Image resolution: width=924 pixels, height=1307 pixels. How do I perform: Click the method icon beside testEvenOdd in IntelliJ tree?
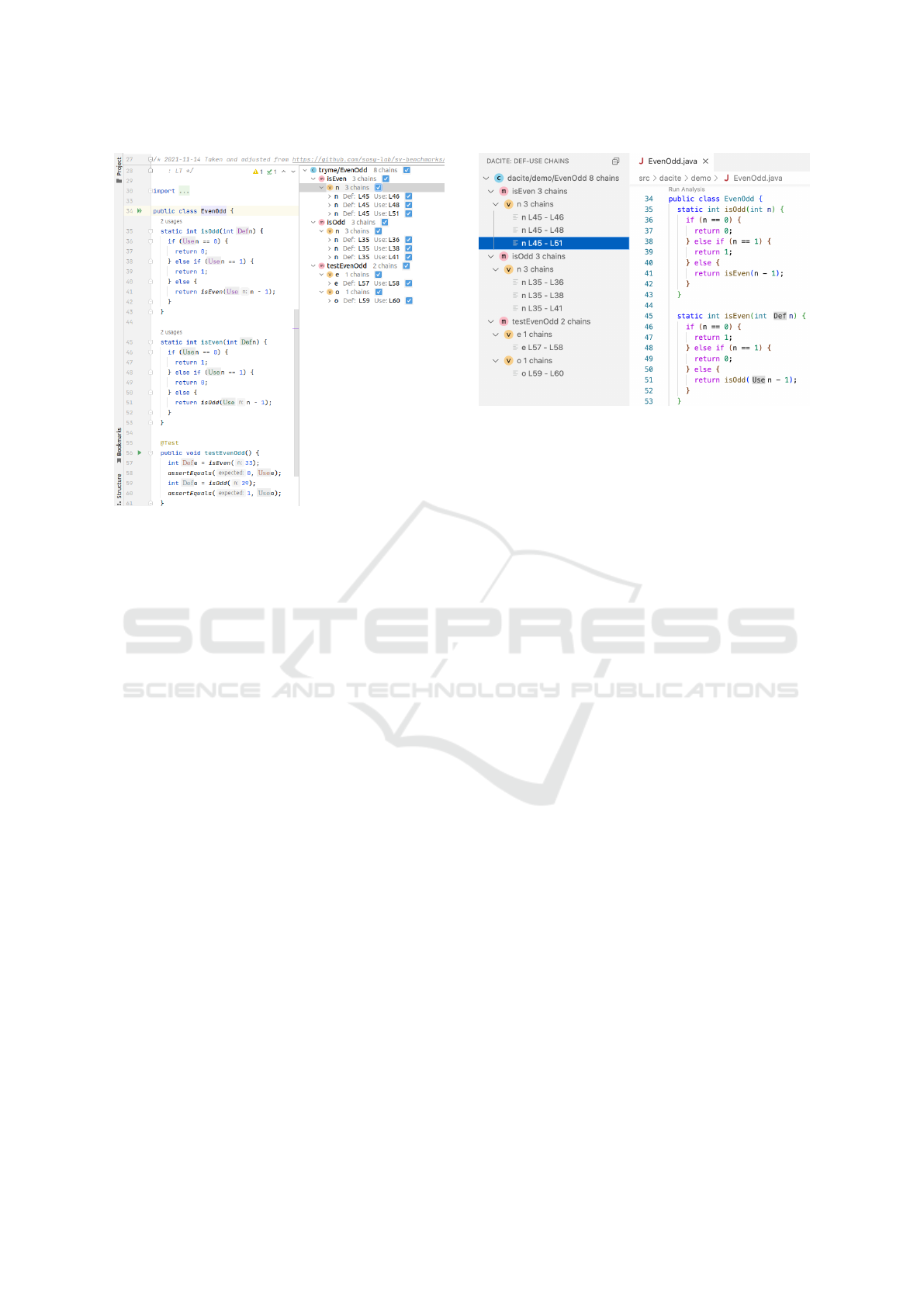322,265
